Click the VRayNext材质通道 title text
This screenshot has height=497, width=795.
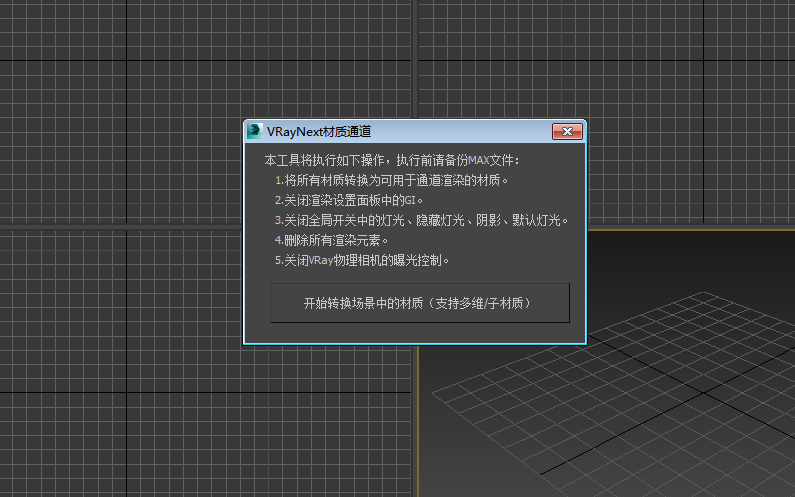tap(319, 132)
